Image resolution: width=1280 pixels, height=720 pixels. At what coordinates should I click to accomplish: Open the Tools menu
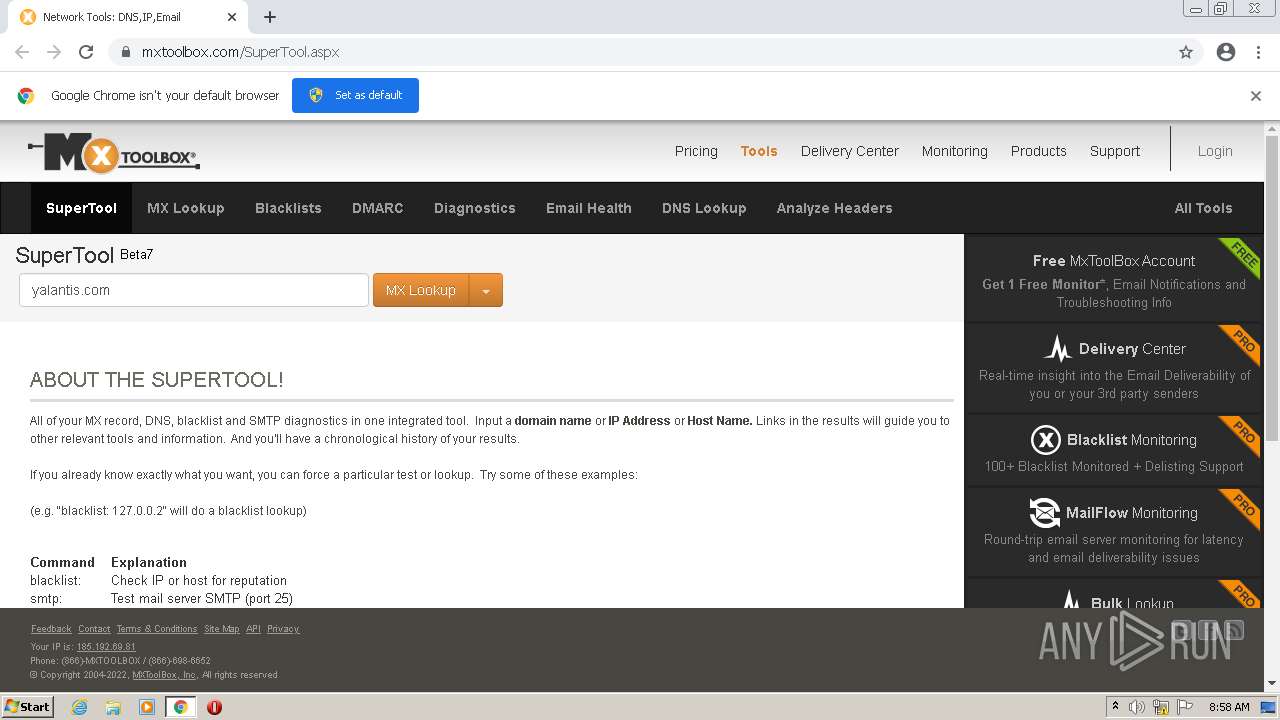click(x=759, y=151)
